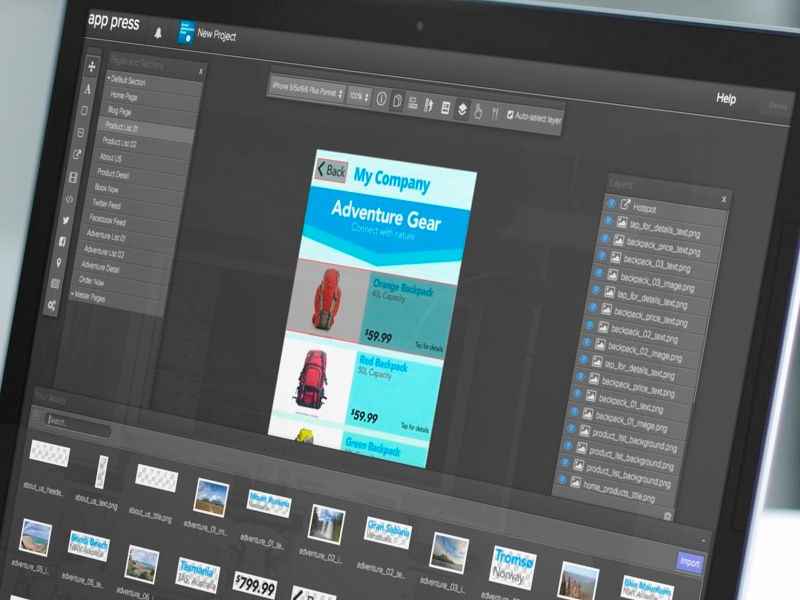Click the trash icon below Layers panel

pos(668,515)
